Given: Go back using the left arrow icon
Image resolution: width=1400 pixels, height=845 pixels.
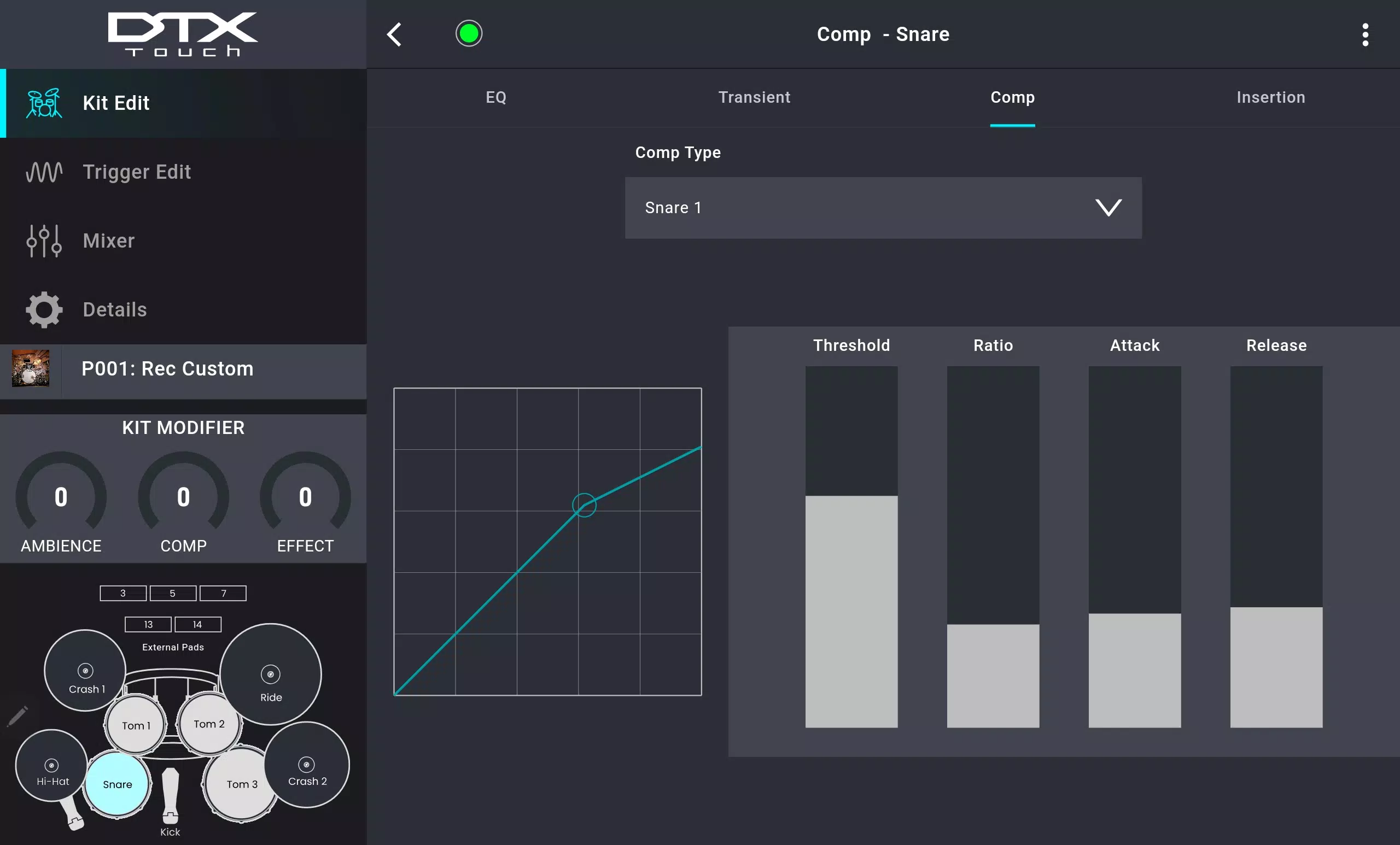Looking at the screenshot, I should 394,34.
